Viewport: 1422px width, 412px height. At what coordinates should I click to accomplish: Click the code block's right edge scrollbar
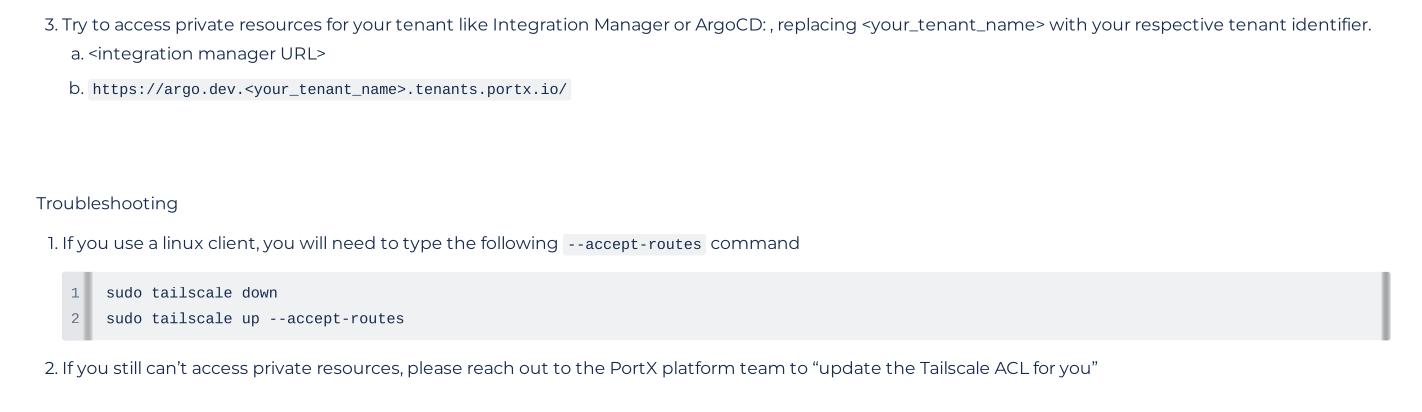click(x=1386, y=306)
